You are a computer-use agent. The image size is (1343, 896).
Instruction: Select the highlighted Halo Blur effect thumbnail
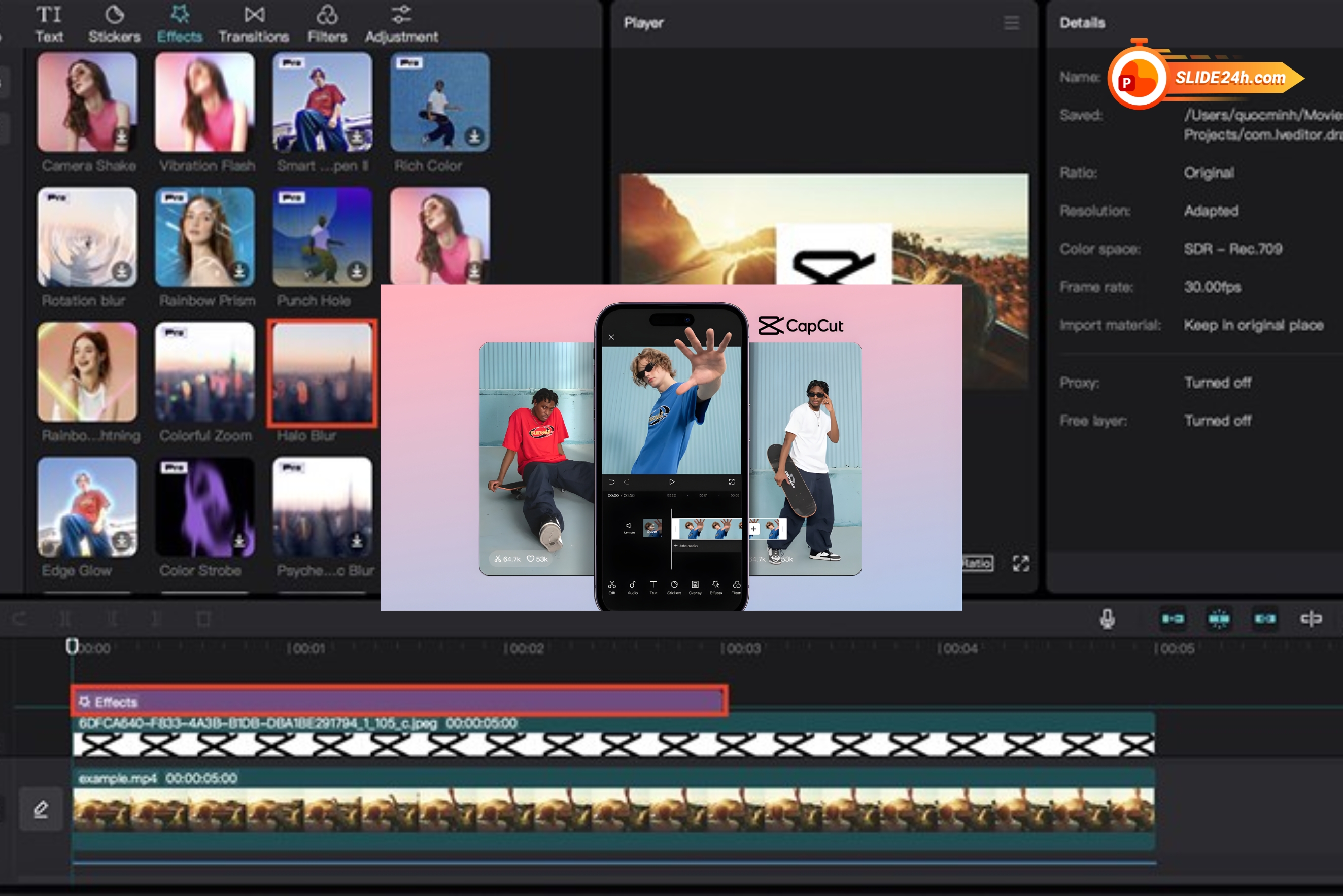coord(322,373)
